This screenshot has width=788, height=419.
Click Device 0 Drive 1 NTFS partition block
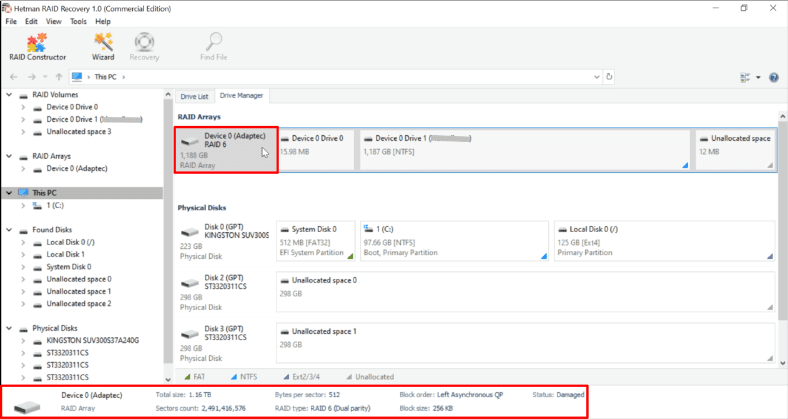(x=525, y=150)
